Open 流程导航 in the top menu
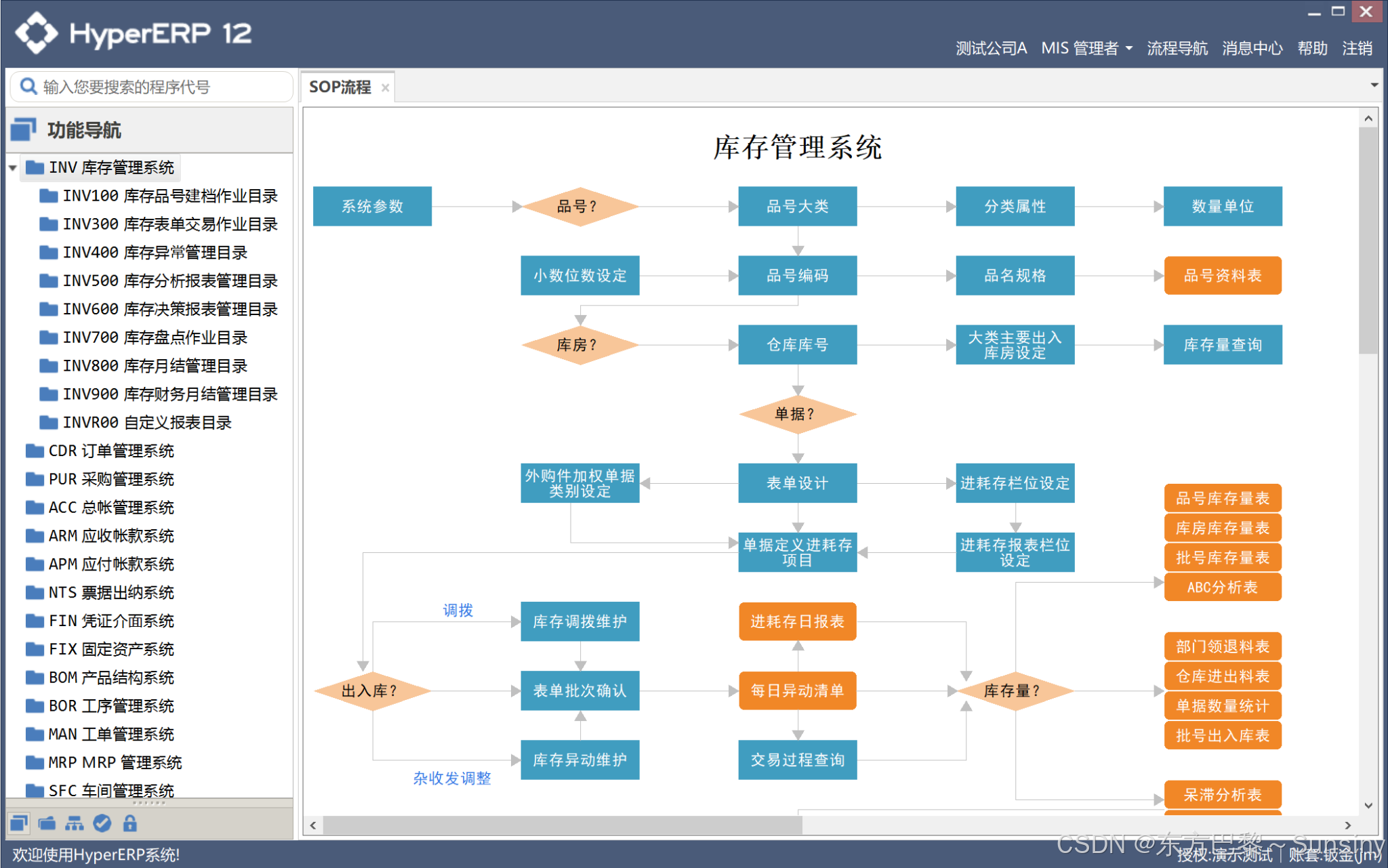This screenshot has height=868, width=1388. pyautogui.click(x=1177, y=48)
